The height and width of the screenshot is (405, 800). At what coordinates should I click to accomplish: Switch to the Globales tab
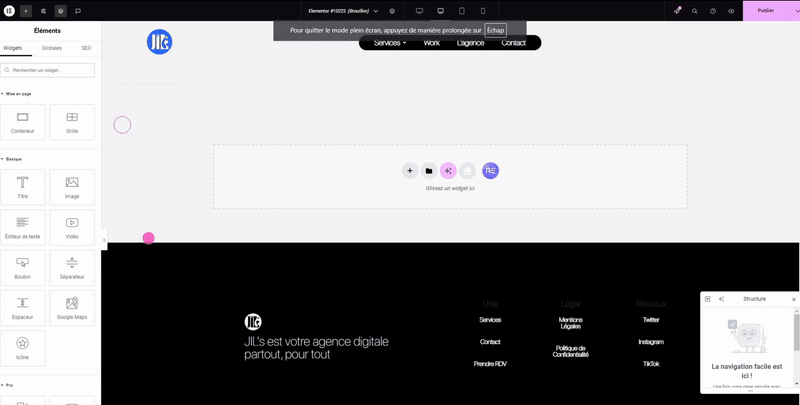(51, 48)
